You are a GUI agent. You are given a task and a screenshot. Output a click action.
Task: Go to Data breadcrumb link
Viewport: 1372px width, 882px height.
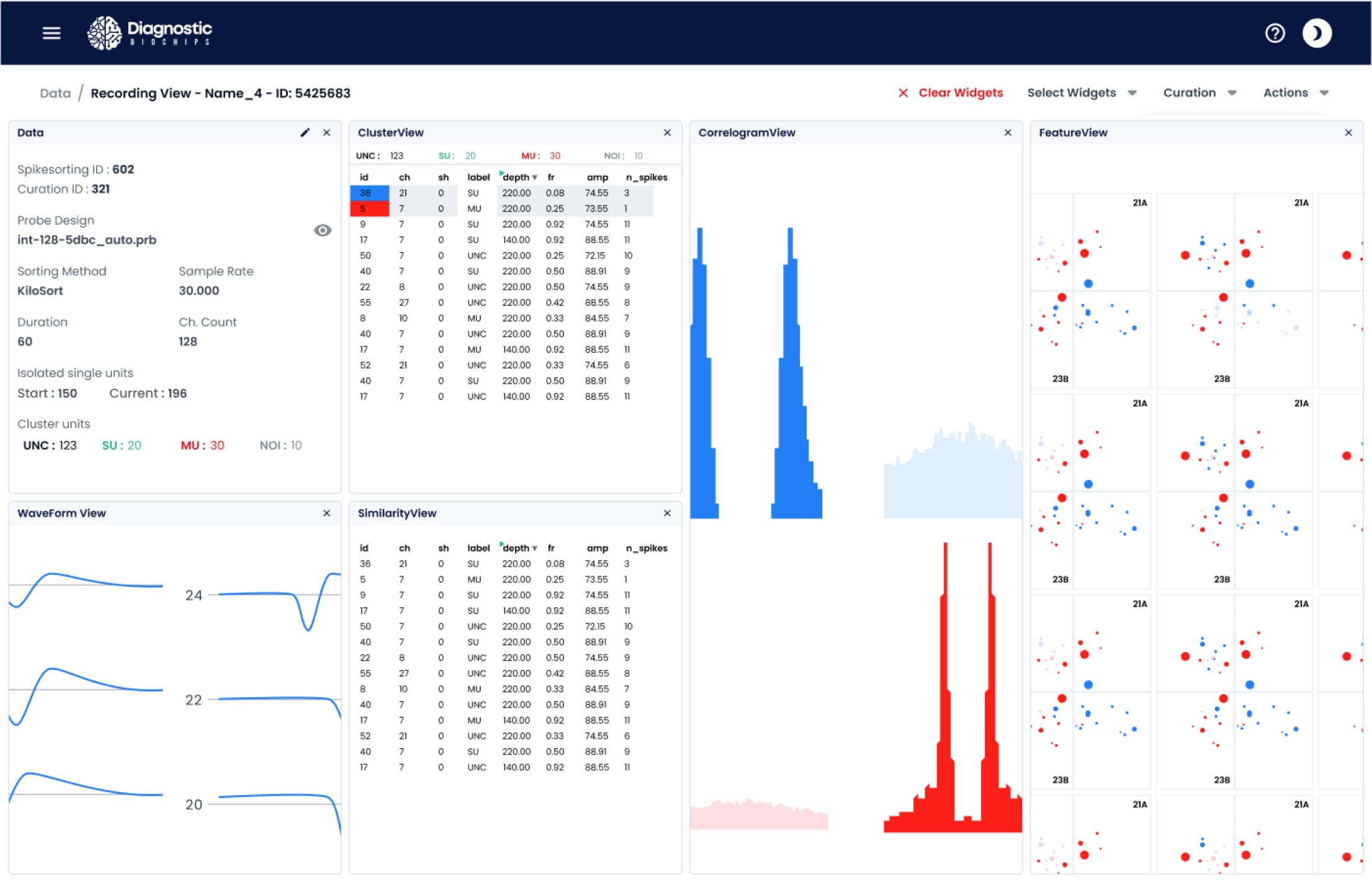(55, 94)
